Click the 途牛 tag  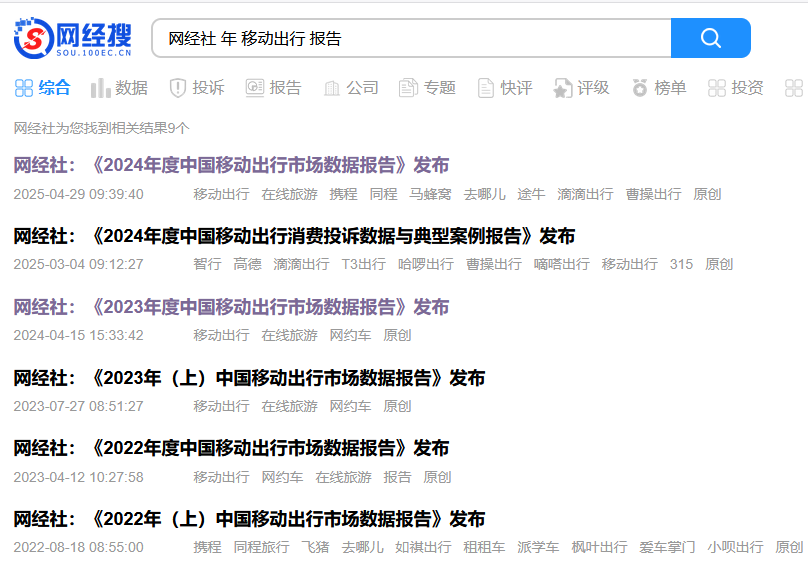[x=531, y=194]
